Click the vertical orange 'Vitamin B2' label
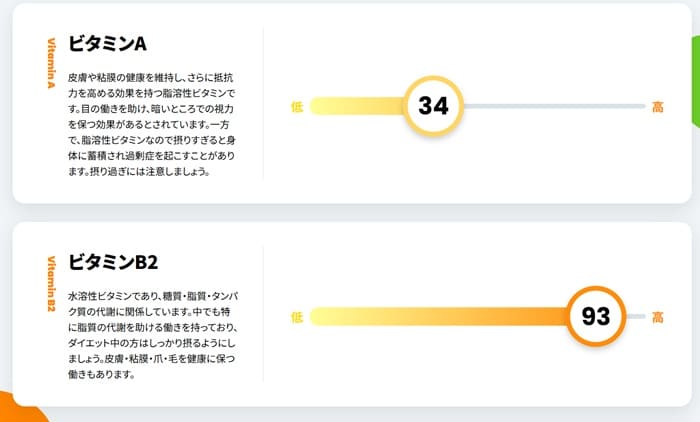The height and width of the screenshot is (422, 700). pos(51,284)
